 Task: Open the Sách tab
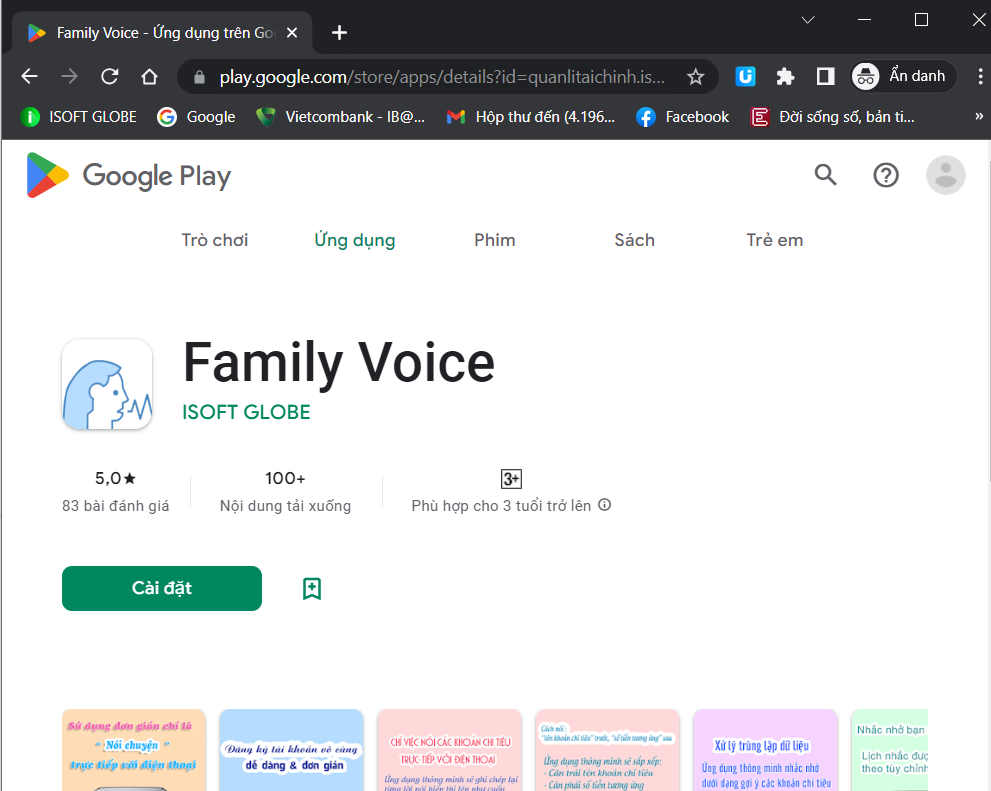click(x=635, y=240)
